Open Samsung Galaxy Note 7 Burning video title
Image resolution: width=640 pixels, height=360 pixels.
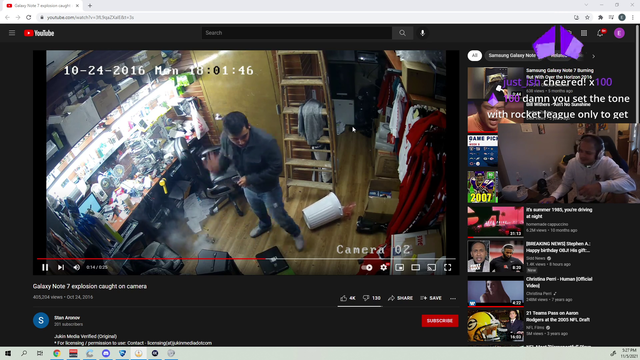coord(560,73)
